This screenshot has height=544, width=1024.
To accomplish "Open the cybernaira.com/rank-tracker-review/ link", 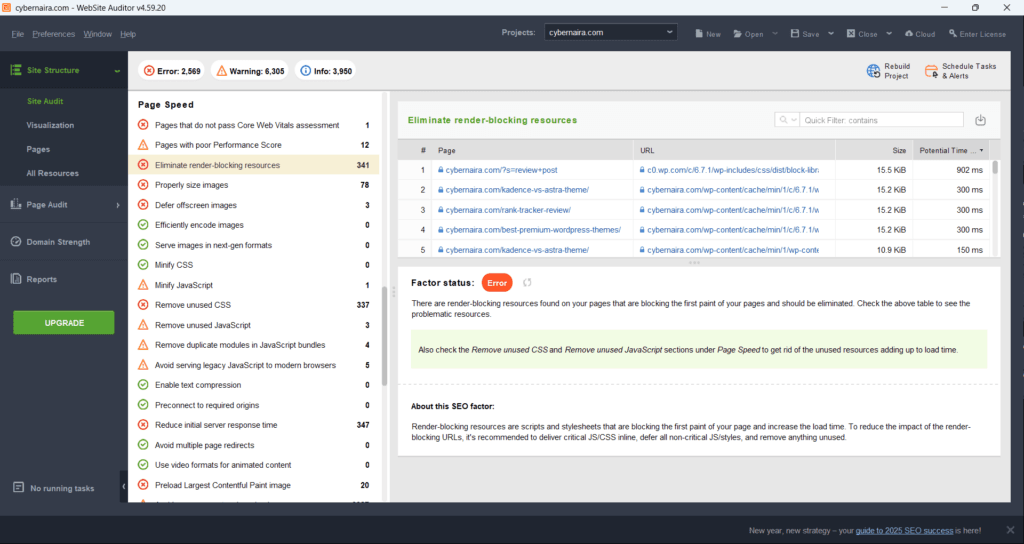I will pos(508,210).
